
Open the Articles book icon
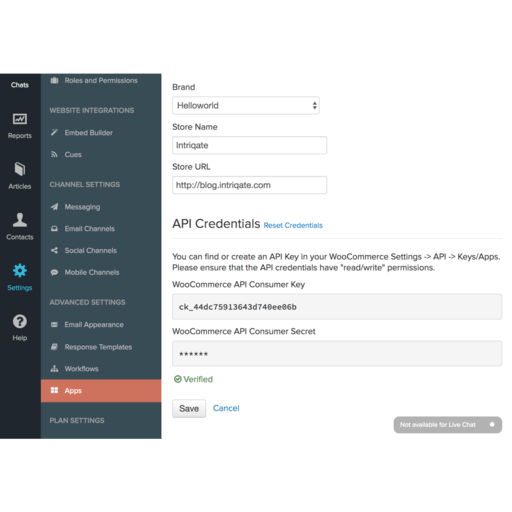click(x=20, y=169)
